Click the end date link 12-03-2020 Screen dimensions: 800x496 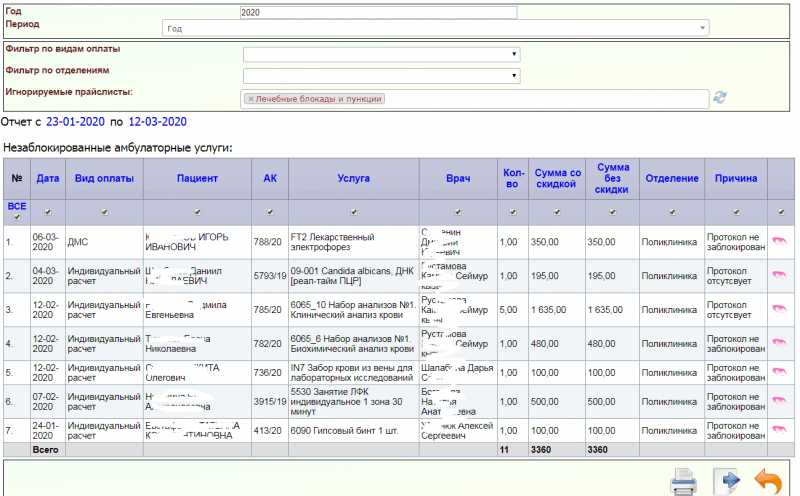click(x=157, y=122)
